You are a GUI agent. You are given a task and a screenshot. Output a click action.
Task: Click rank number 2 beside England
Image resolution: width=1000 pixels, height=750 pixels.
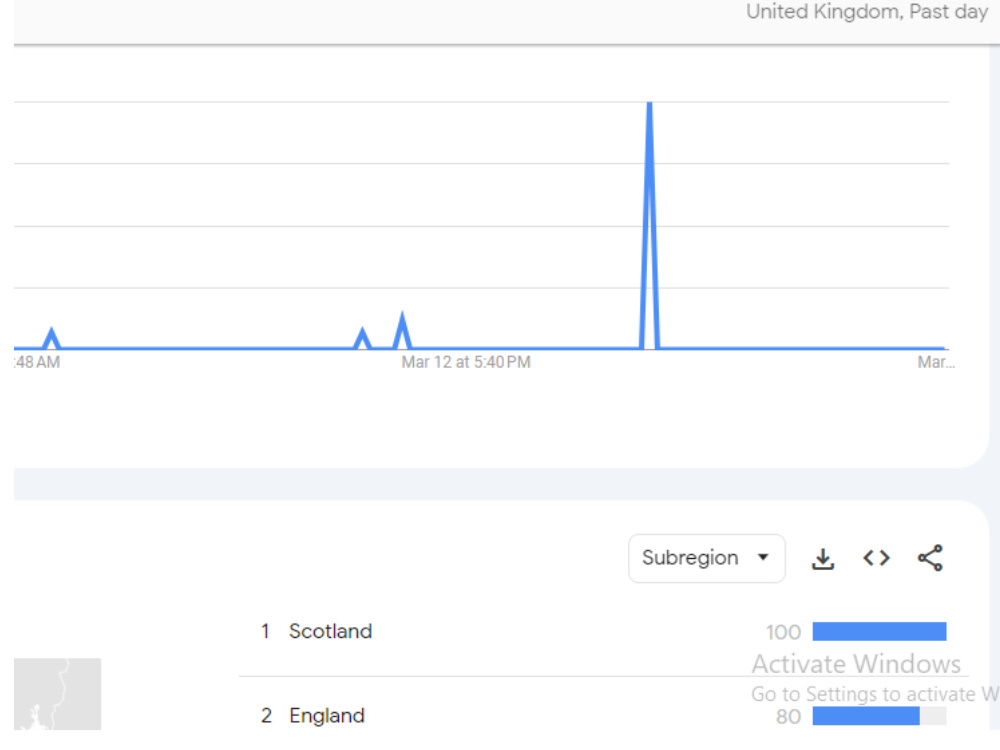(266, 716)
